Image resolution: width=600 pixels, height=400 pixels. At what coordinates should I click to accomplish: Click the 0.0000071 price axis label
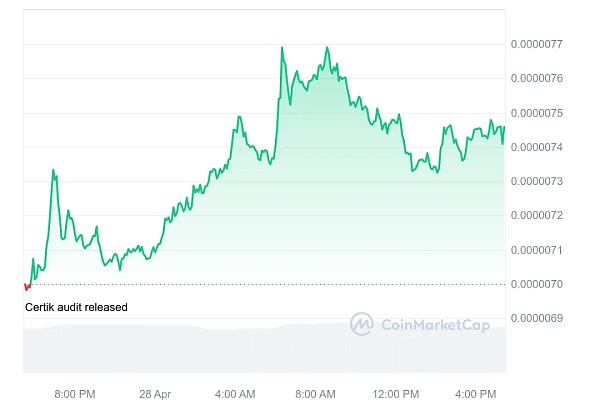(x=540, y=250)
